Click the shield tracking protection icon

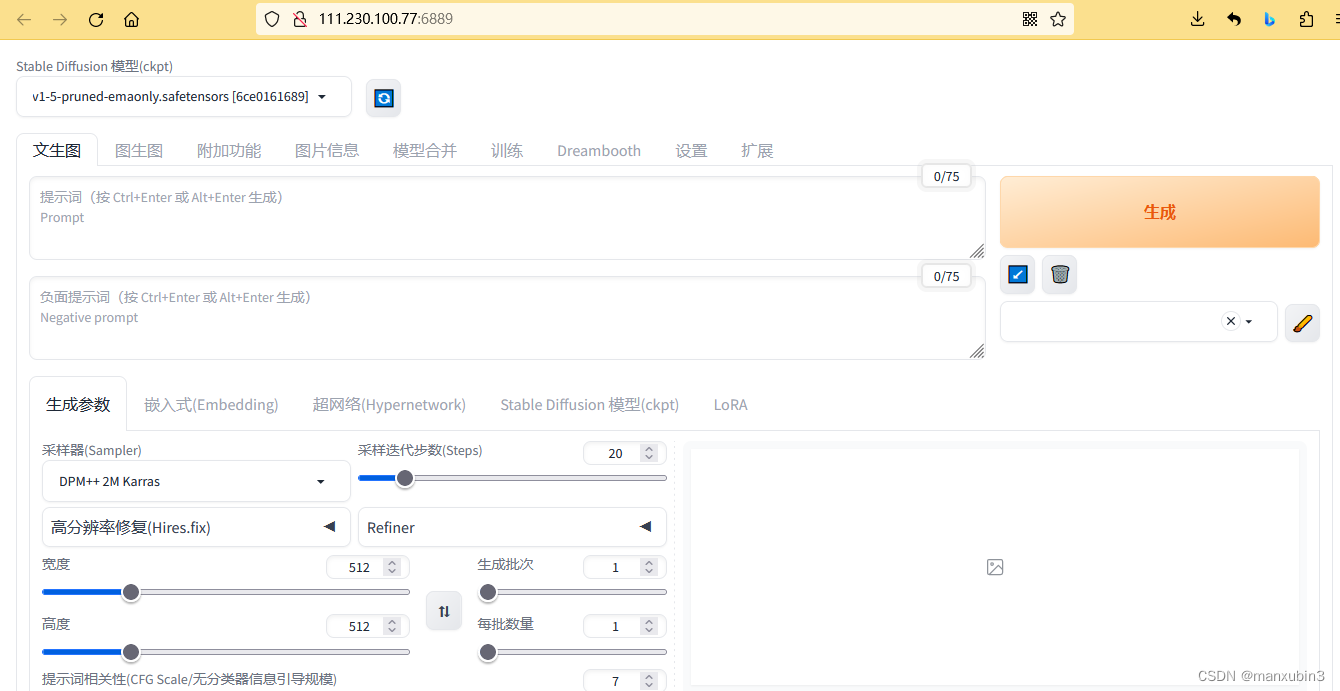272,19
